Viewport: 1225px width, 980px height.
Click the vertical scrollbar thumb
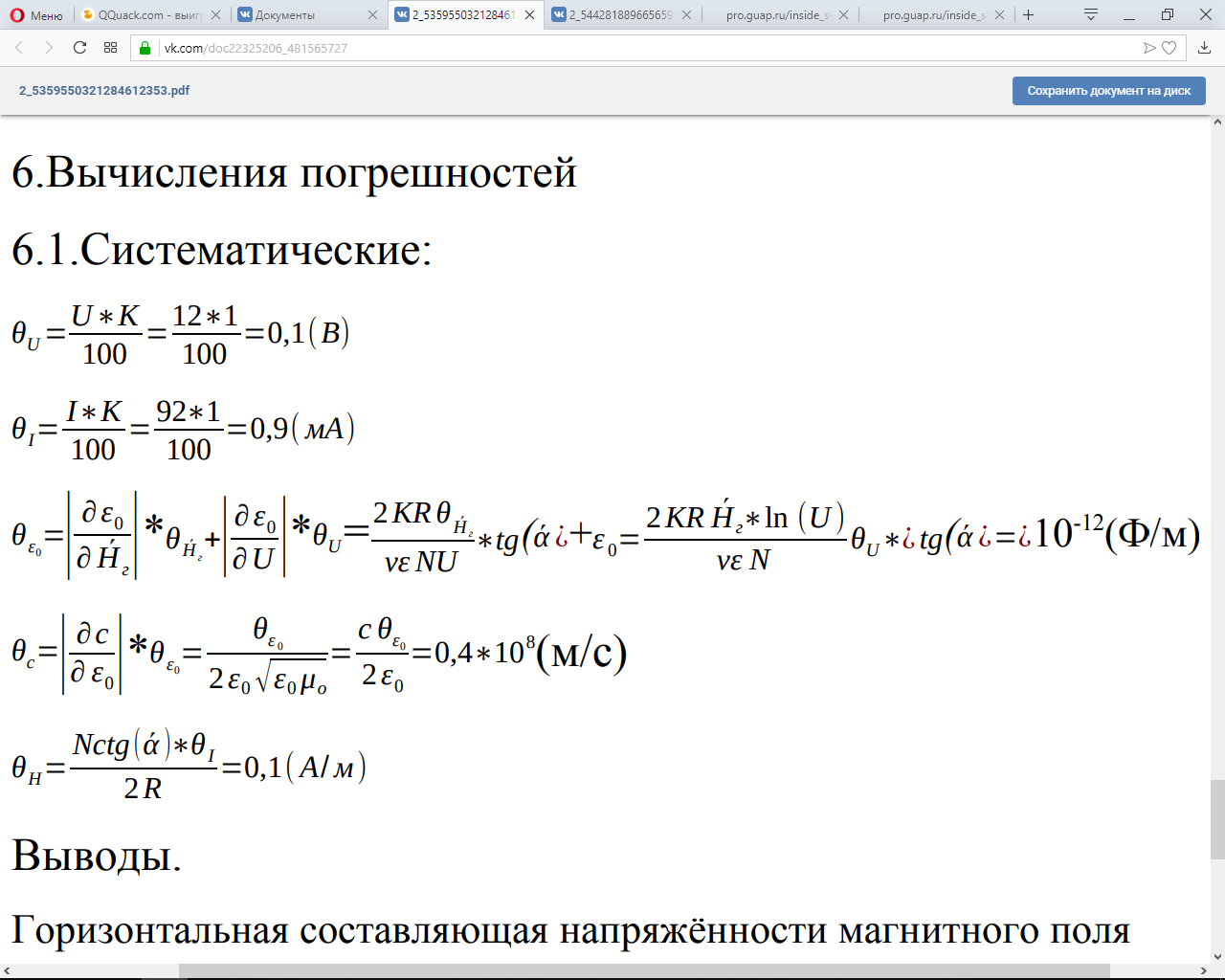tap(1217, 820)
